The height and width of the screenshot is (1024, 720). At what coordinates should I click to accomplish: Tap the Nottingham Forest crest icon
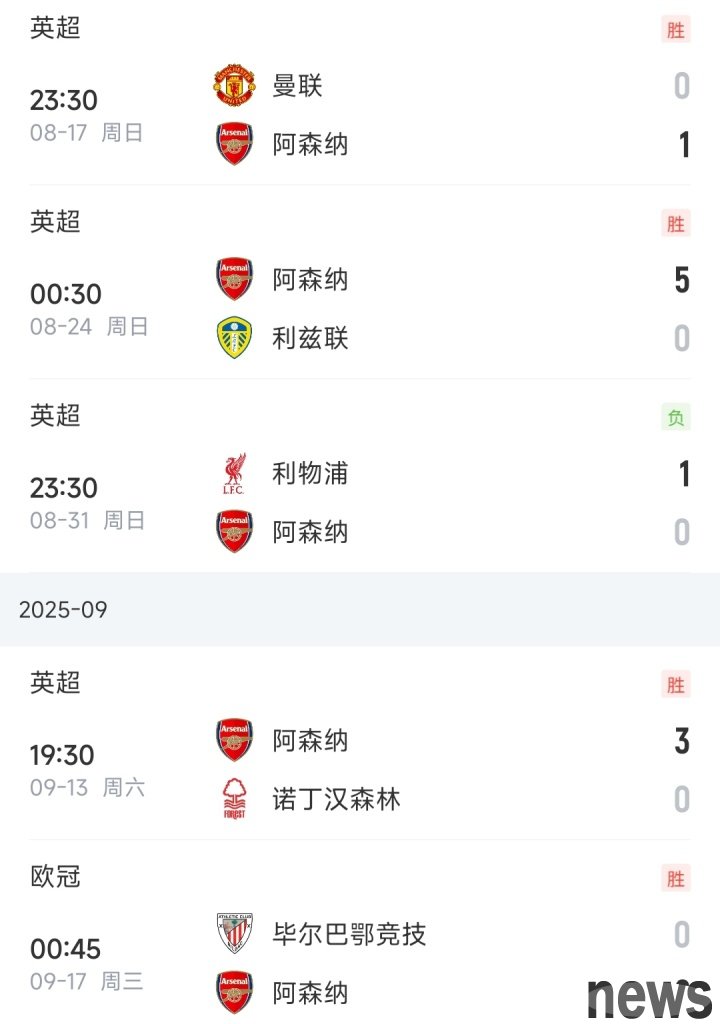point(235,799)
